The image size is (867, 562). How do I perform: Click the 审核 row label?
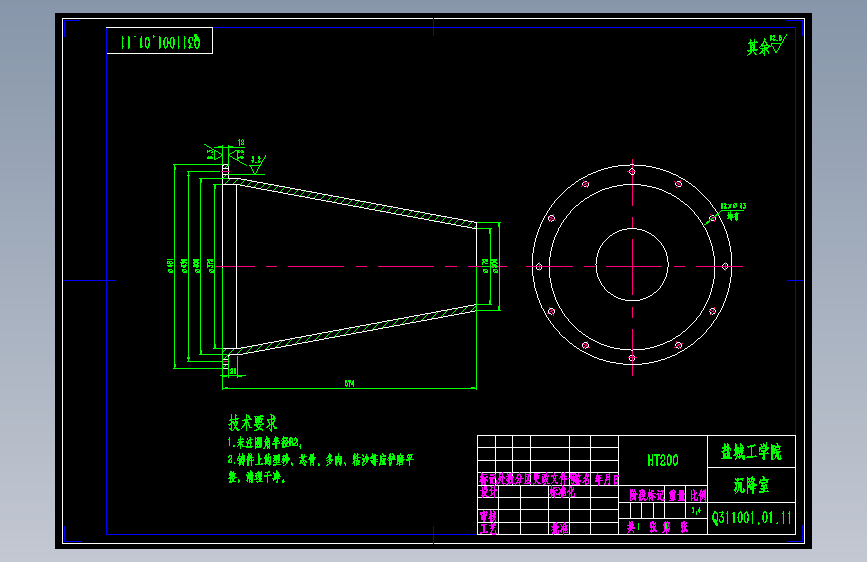point(488,516)
